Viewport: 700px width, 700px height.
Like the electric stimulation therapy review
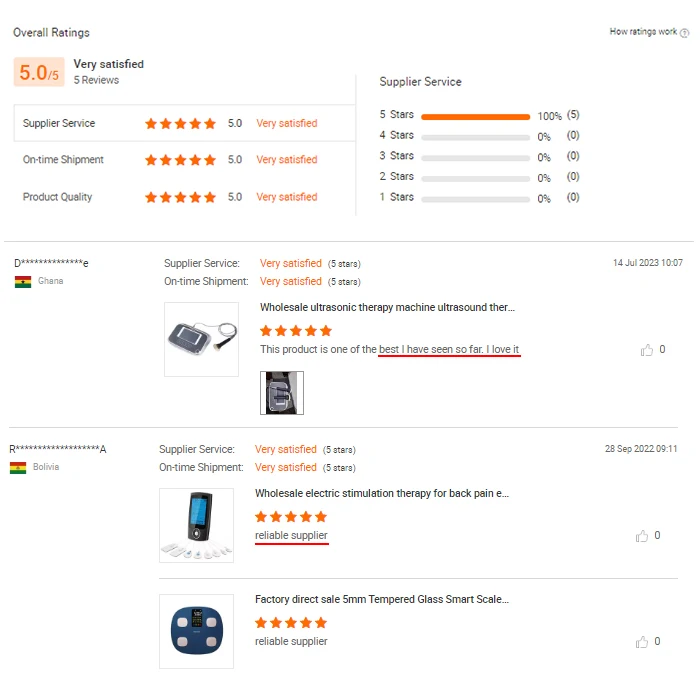pos(642,536)
